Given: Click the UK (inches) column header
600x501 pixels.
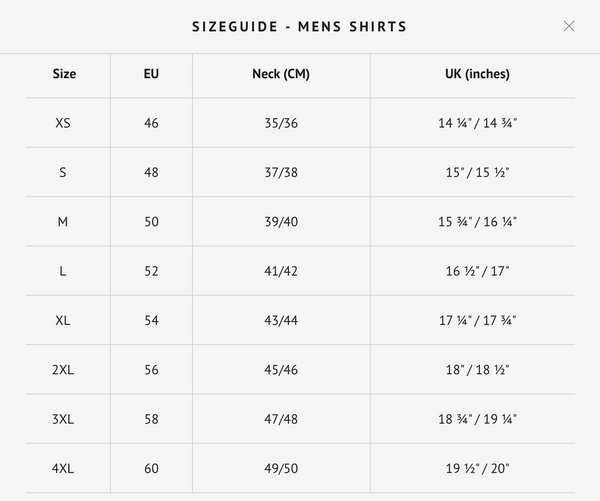Looking at the screenshot, I should pyautogui.click(x=477, y=74).
